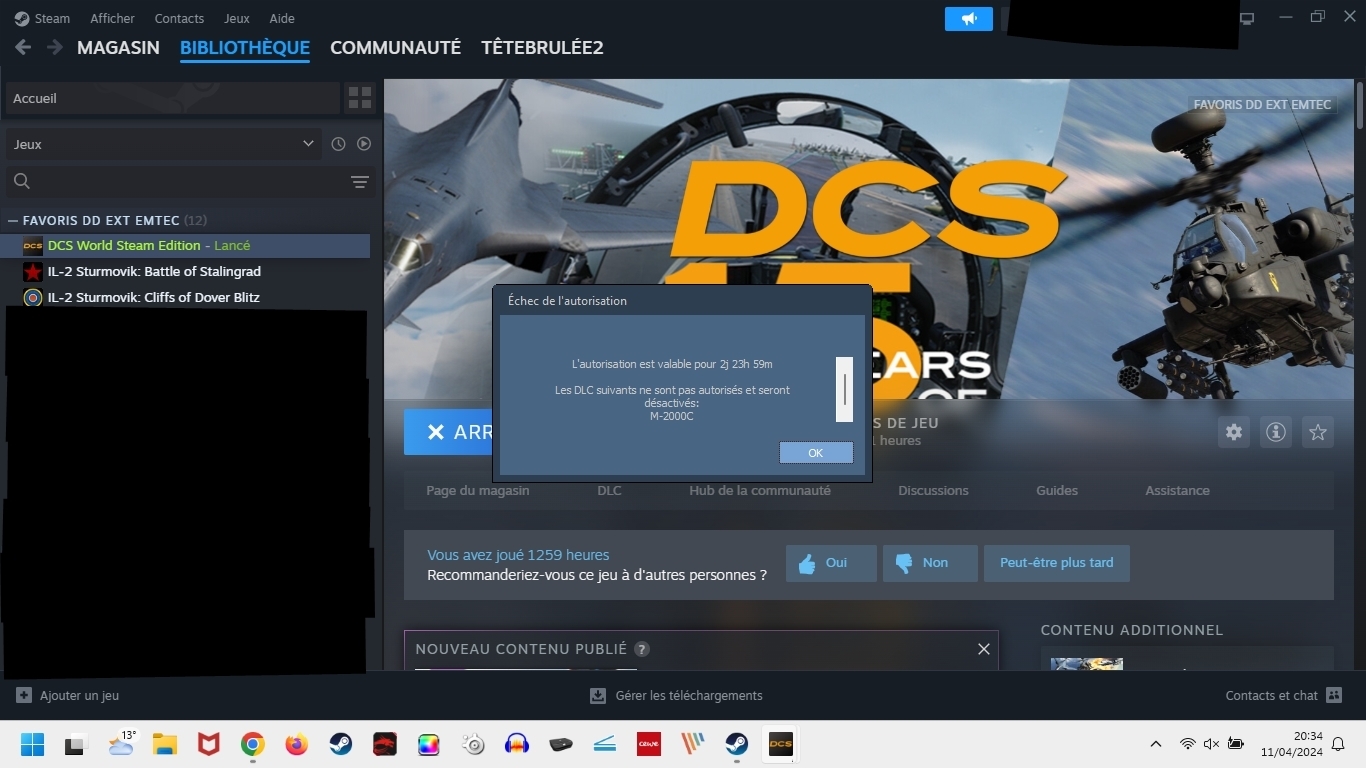The image size is (1366, 768).
Task: Open Task View on the taskbar
Action: pos(76,744)
